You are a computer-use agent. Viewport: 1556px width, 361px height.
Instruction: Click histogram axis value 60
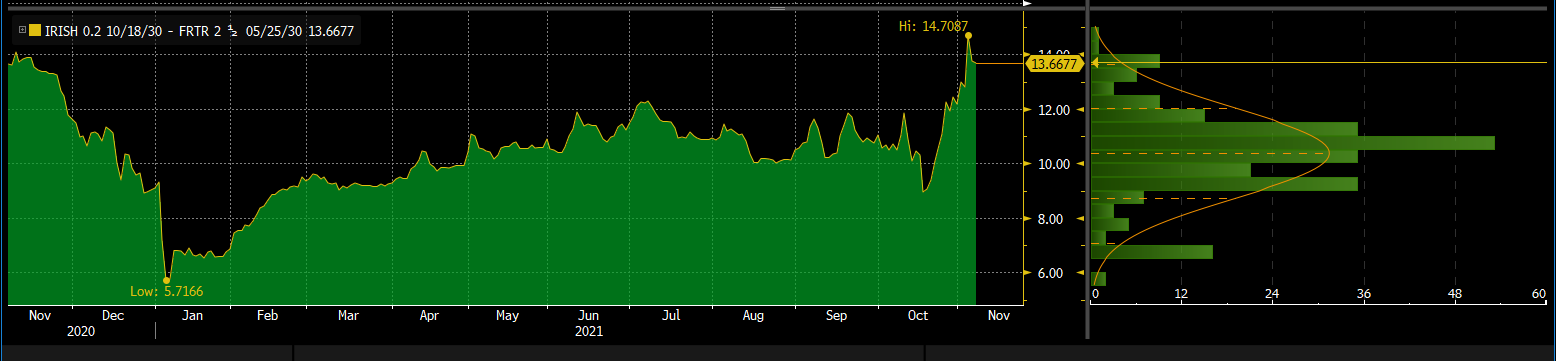1539,294
